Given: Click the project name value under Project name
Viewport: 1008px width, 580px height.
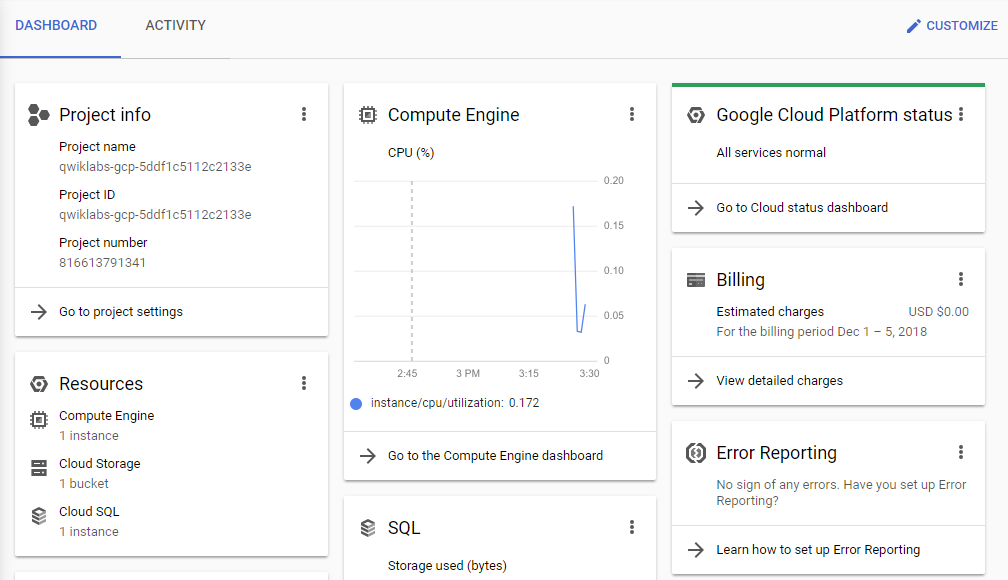Looking at the screenshot, I should click(x=155, y=167).
